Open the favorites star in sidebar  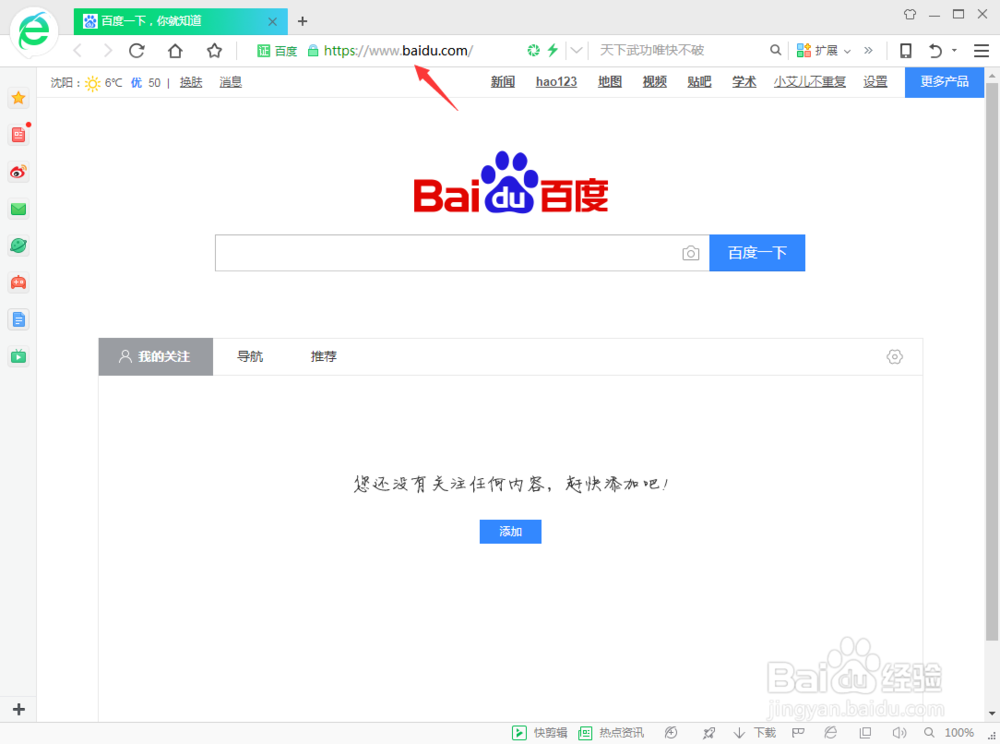point(18,98)
